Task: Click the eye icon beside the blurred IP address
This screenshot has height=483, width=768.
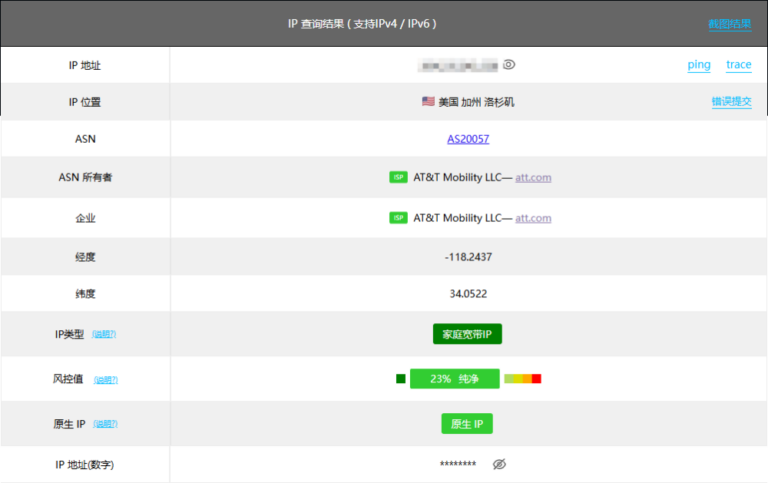Action: pyautogui.click(x=509, y=65)
